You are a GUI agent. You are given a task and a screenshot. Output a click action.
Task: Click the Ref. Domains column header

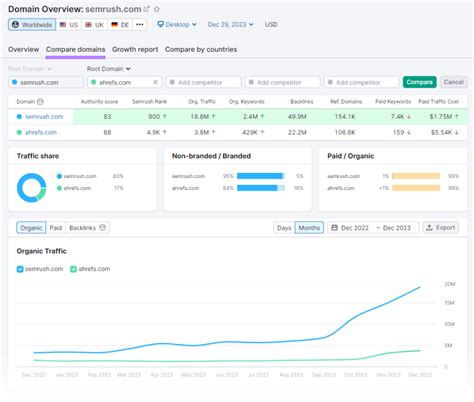[346, 102]
